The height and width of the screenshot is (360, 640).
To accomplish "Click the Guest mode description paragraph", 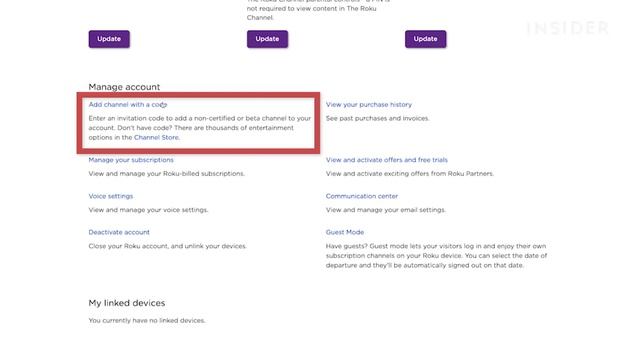I will click(x=436, y=256).
